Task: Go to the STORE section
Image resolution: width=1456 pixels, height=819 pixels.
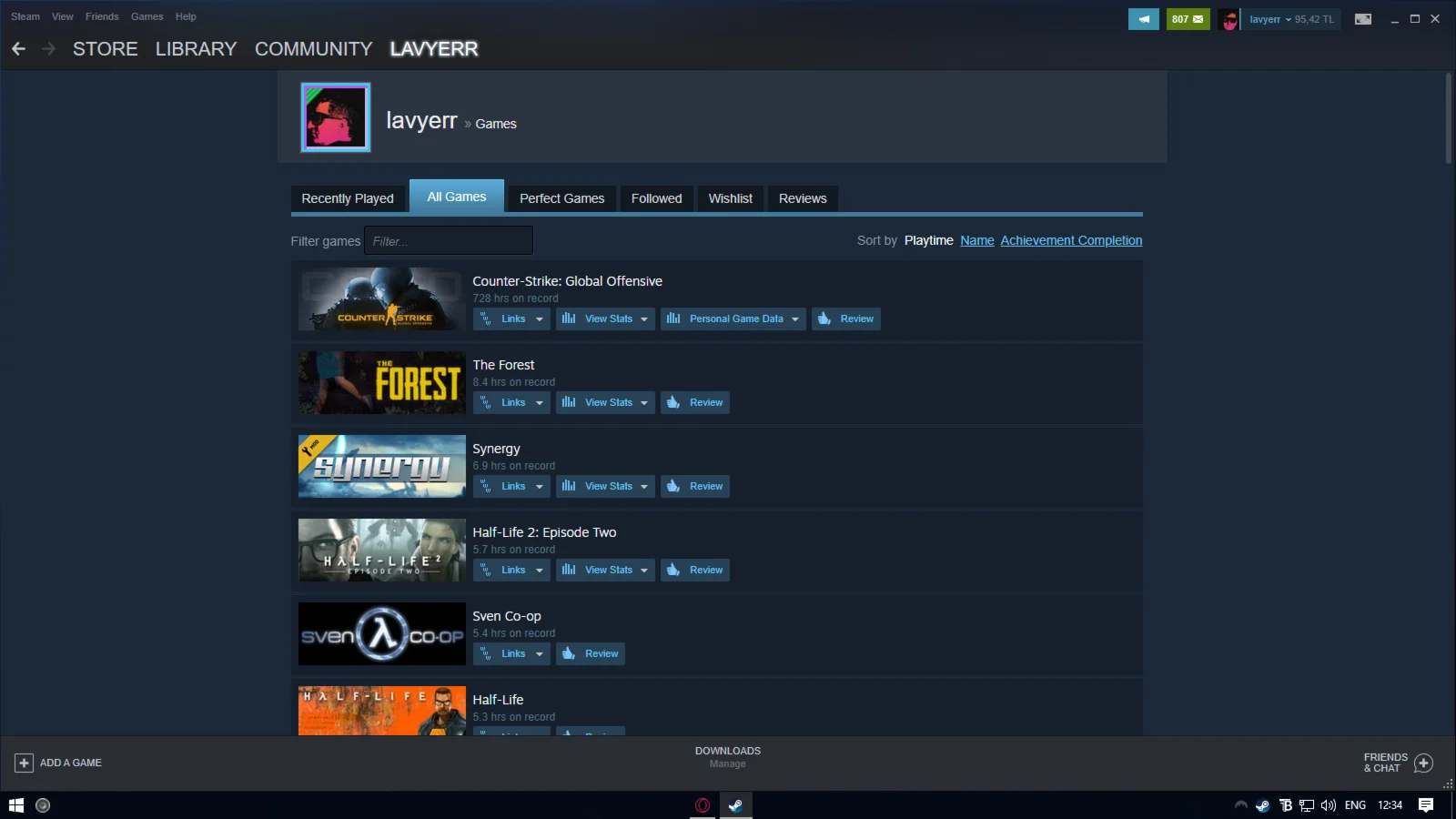Action: point(106,49)
